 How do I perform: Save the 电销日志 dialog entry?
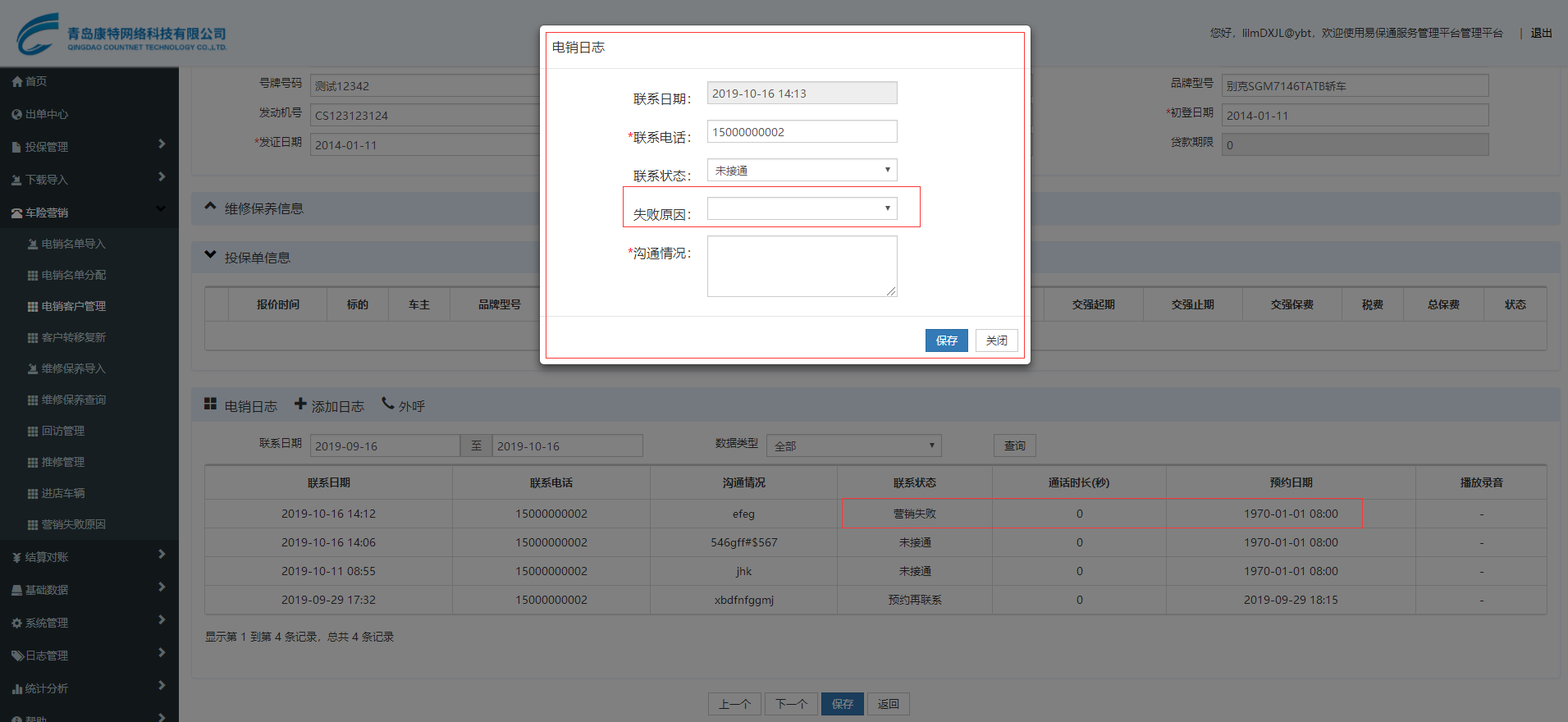pyautogui.click(x=946, y=340)
